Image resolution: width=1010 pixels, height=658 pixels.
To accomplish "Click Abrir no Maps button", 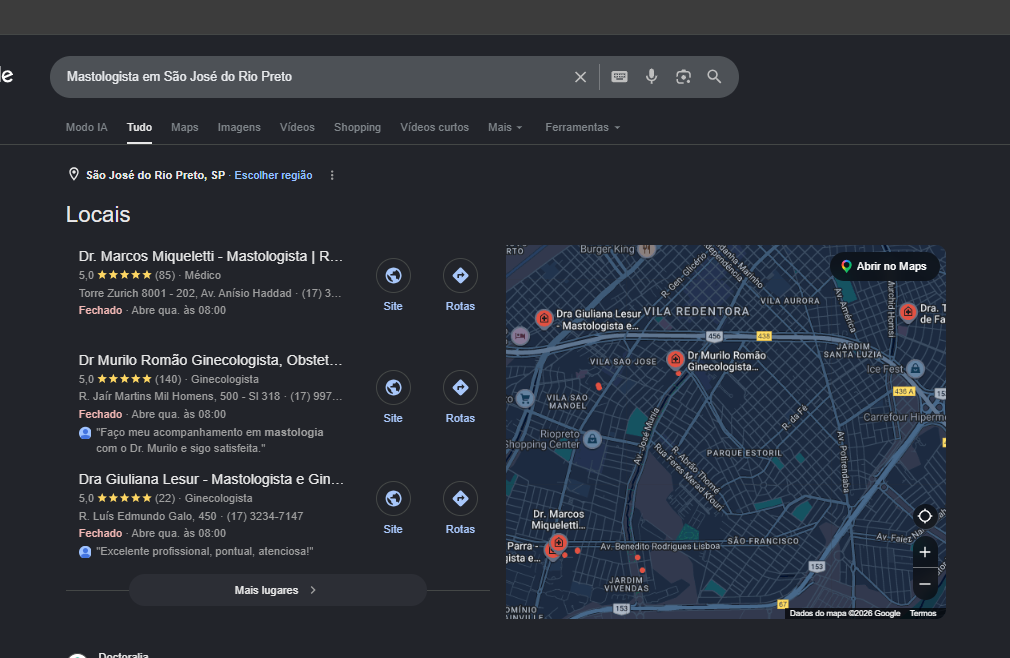I will pyautogui.click(x=884, y=267).
